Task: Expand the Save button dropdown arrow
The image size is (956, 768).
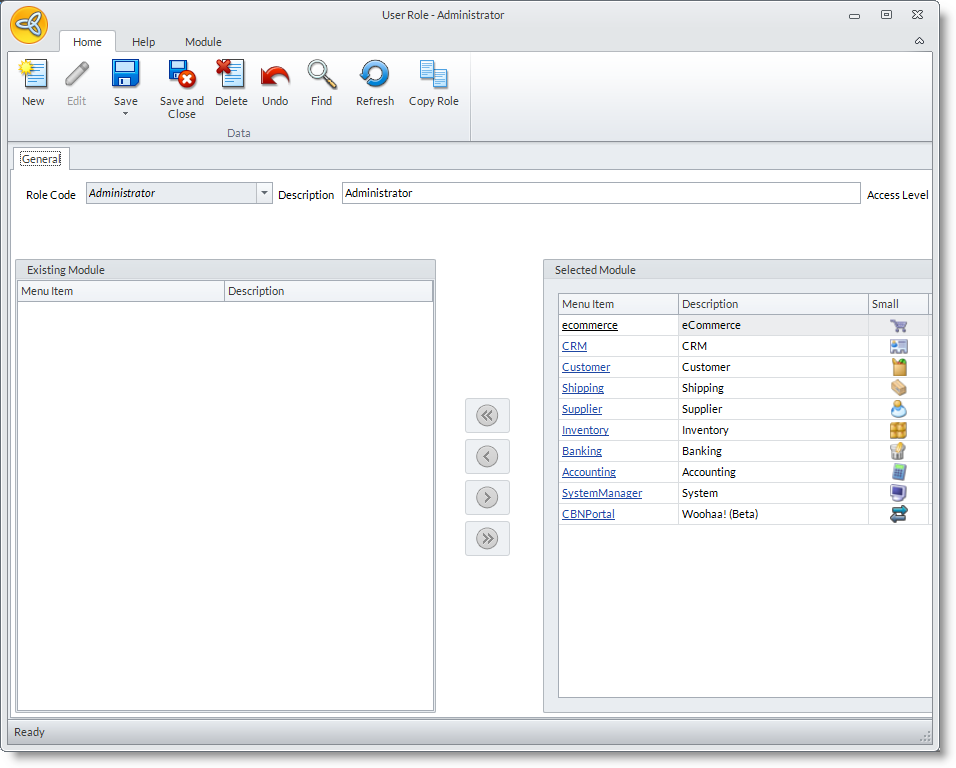Action: point(126,114)
